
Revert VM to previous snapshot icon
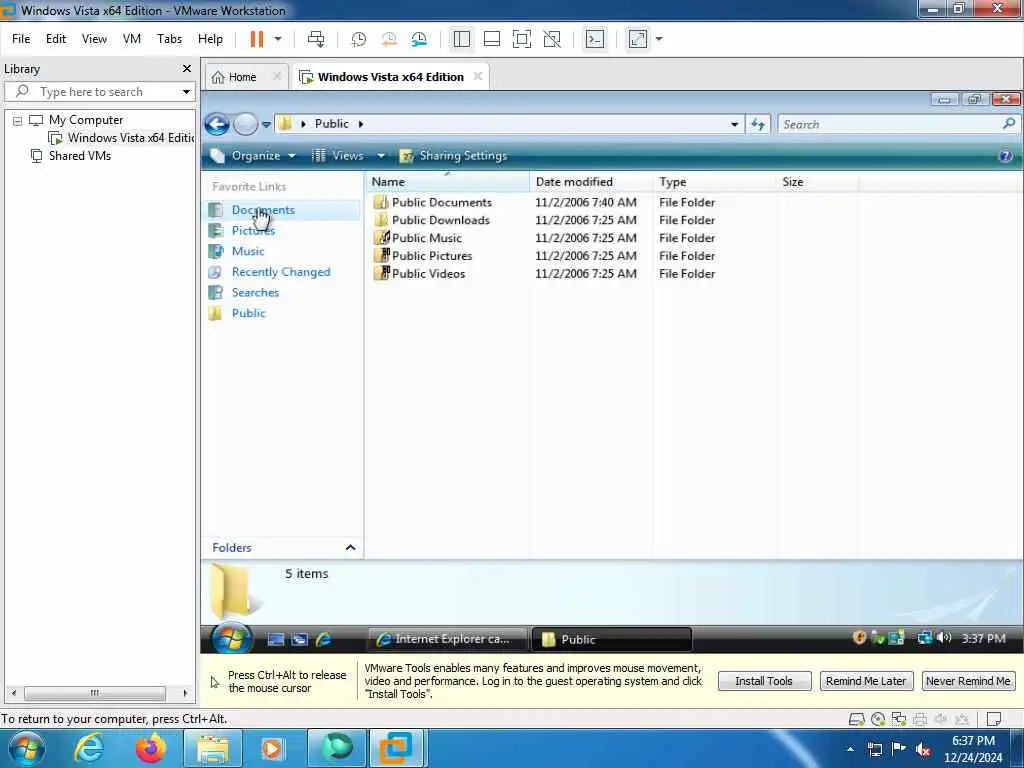click(x=389, y=39)
